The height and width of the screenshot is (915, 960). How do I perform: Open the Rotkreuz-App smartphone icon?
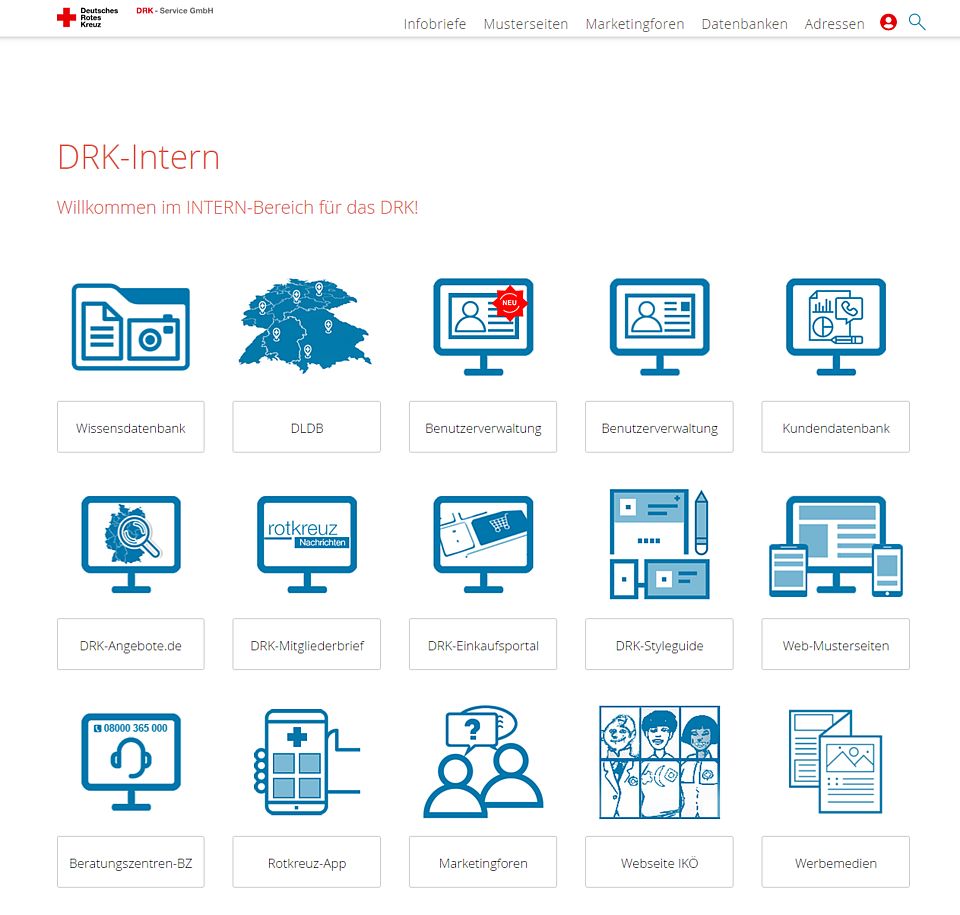click(x=306, y=761)
